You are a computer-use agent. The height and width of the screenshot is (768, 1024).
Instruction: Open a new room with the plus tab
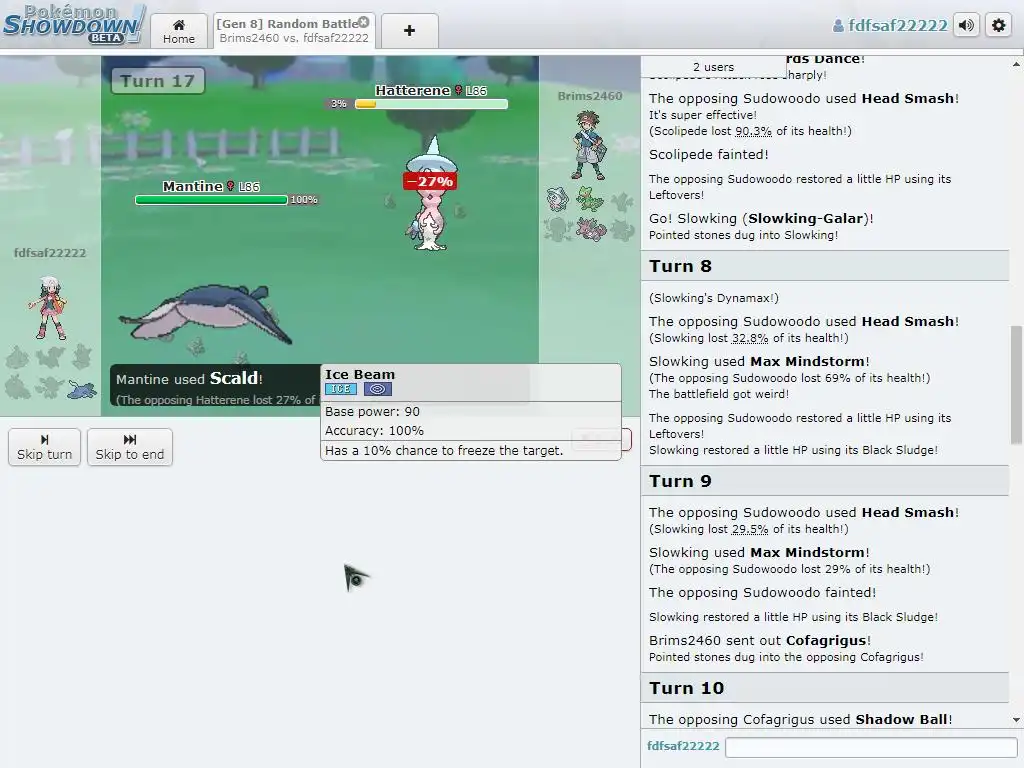[x=409, y=31]
